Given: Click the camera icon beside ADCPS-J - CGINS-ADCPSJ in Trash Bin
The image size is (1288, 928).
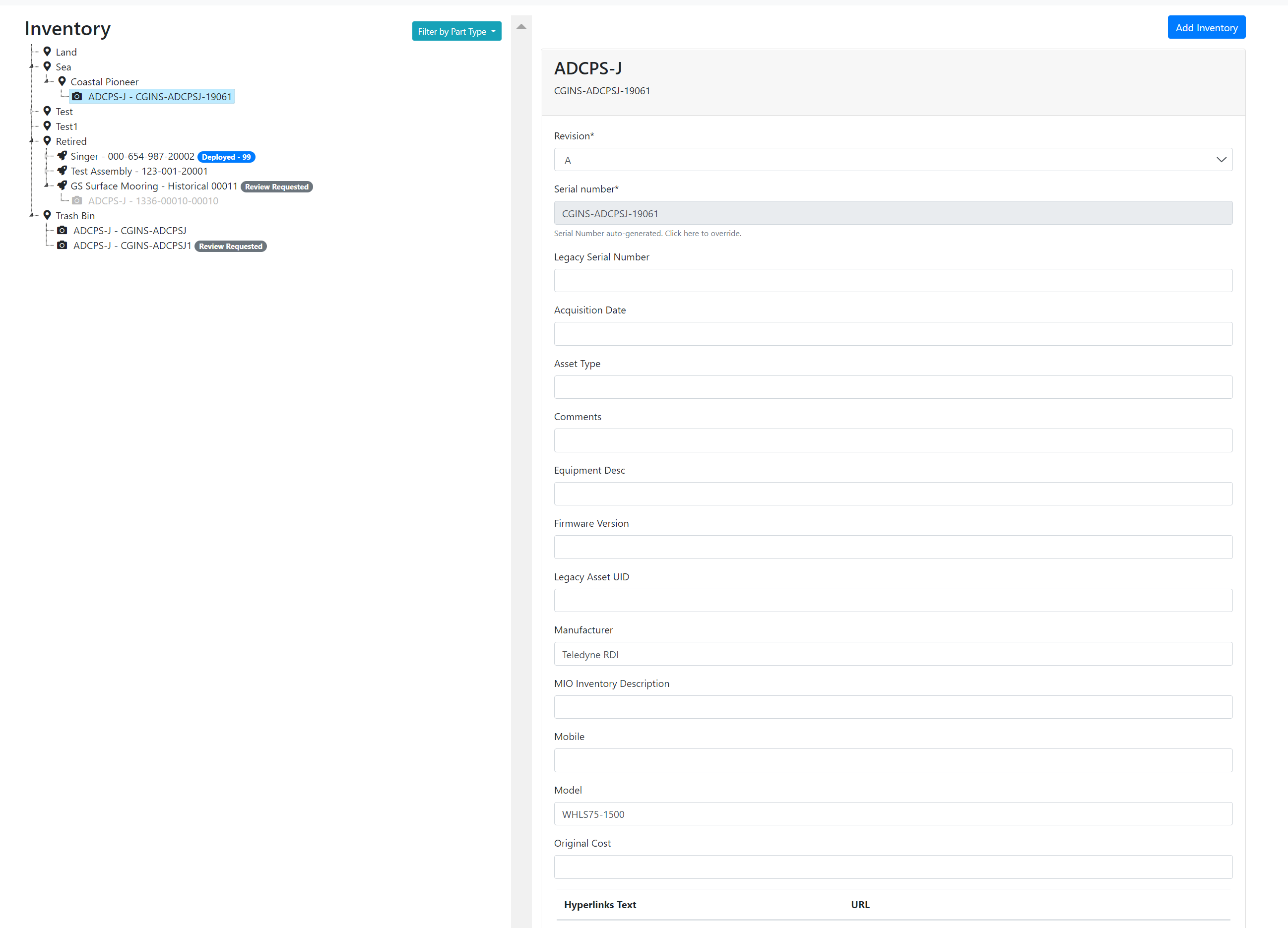Looking at the screenshot, I should [x=62, y=231].
